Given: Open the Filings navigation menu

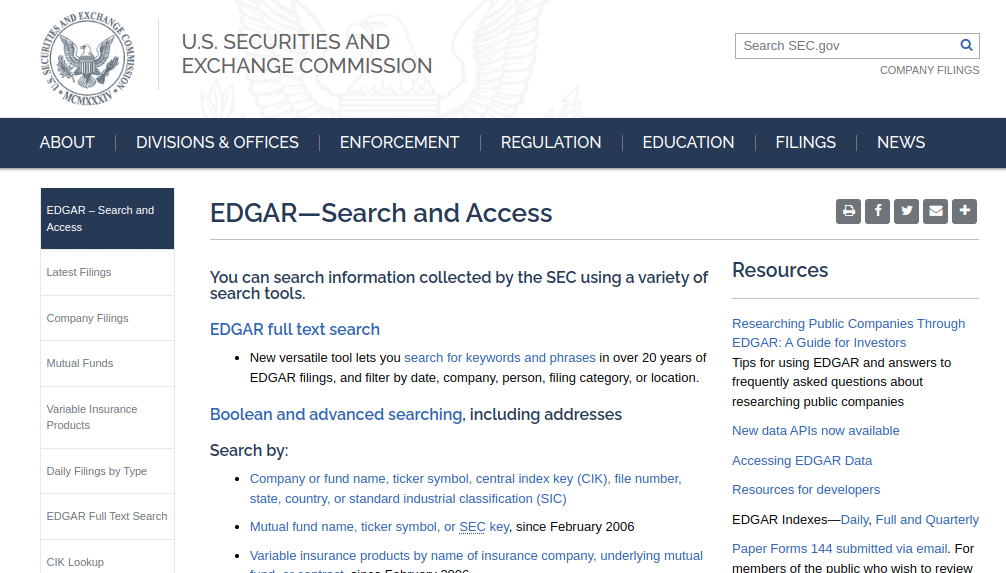Looking at the screenshot, I should click(x=805, y=142).
